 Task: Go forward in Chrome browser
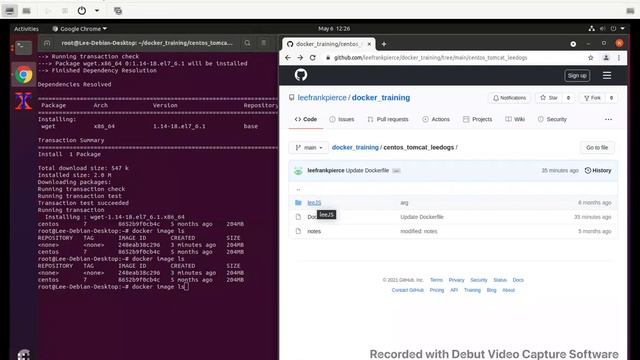(x=300, y=58)
